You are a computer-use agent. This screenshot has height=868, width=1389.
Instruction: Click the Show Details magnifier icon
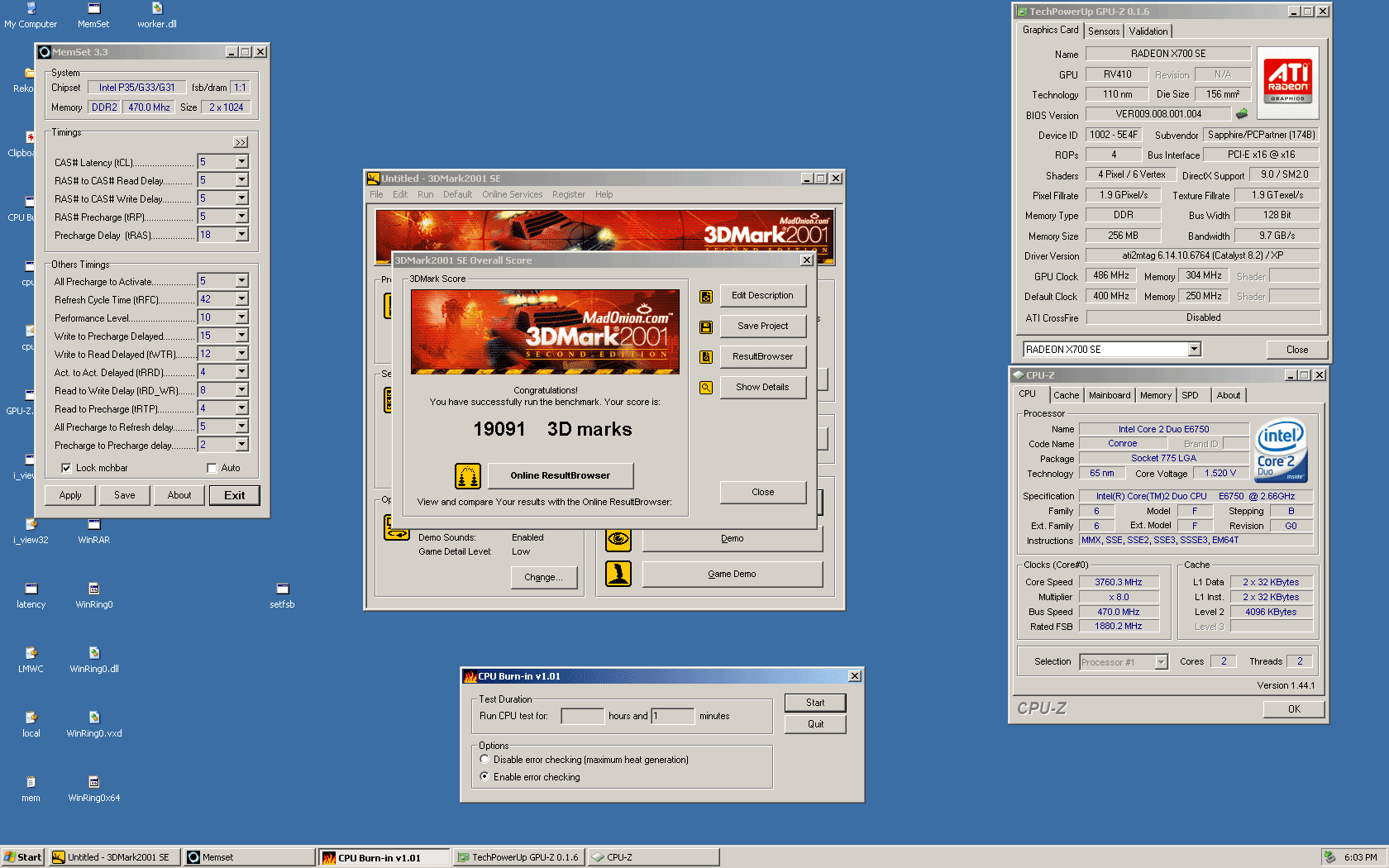click(x=706, y=388)
